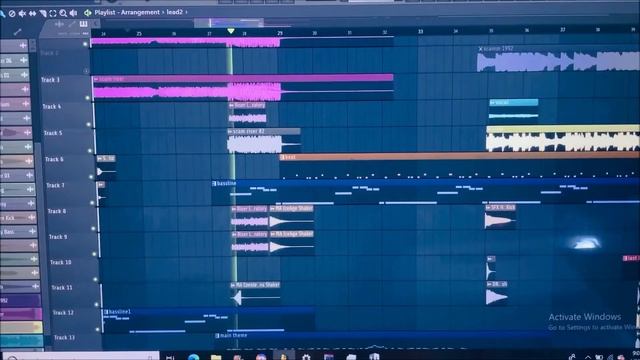Toggle mute dot for Track 6
The width and height of the screenshot is (640, 360).
pos(91,177)
